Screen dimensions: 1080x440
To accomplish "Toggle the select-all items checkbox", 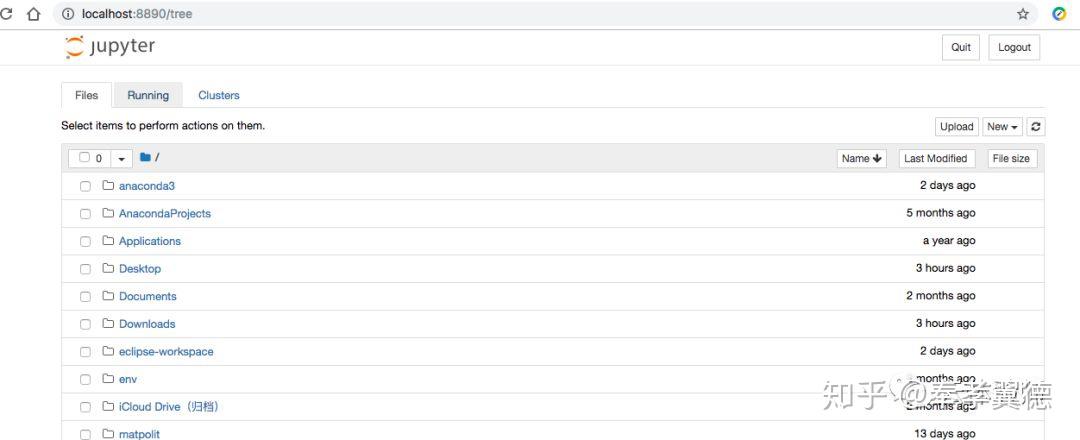I will click(85, 158).
